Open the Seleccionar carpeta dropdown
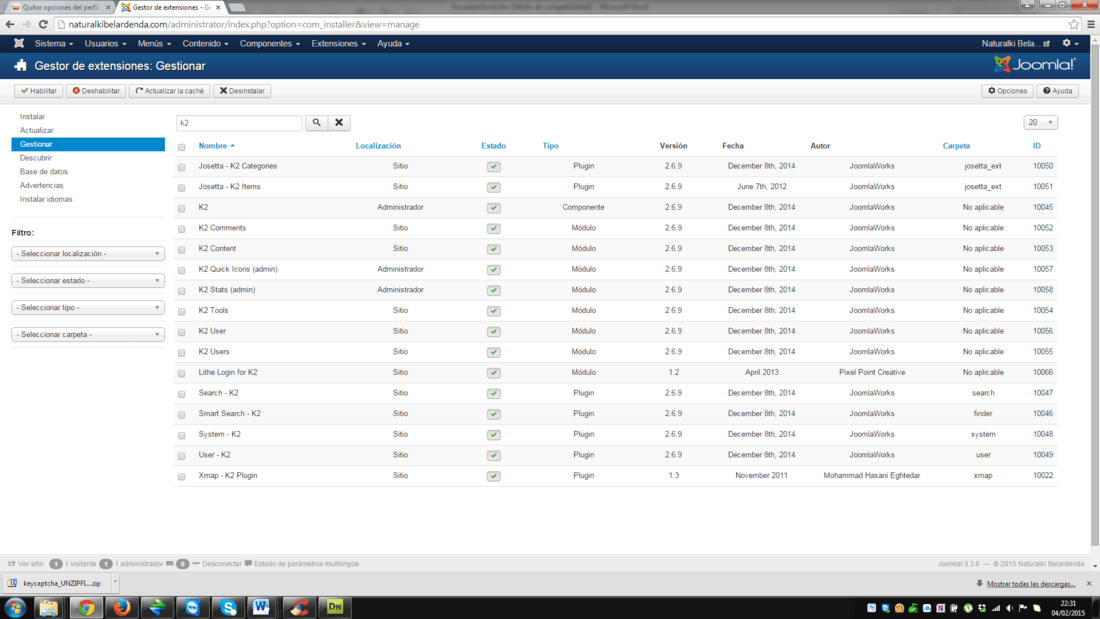1100x619 pixels. 88,334
